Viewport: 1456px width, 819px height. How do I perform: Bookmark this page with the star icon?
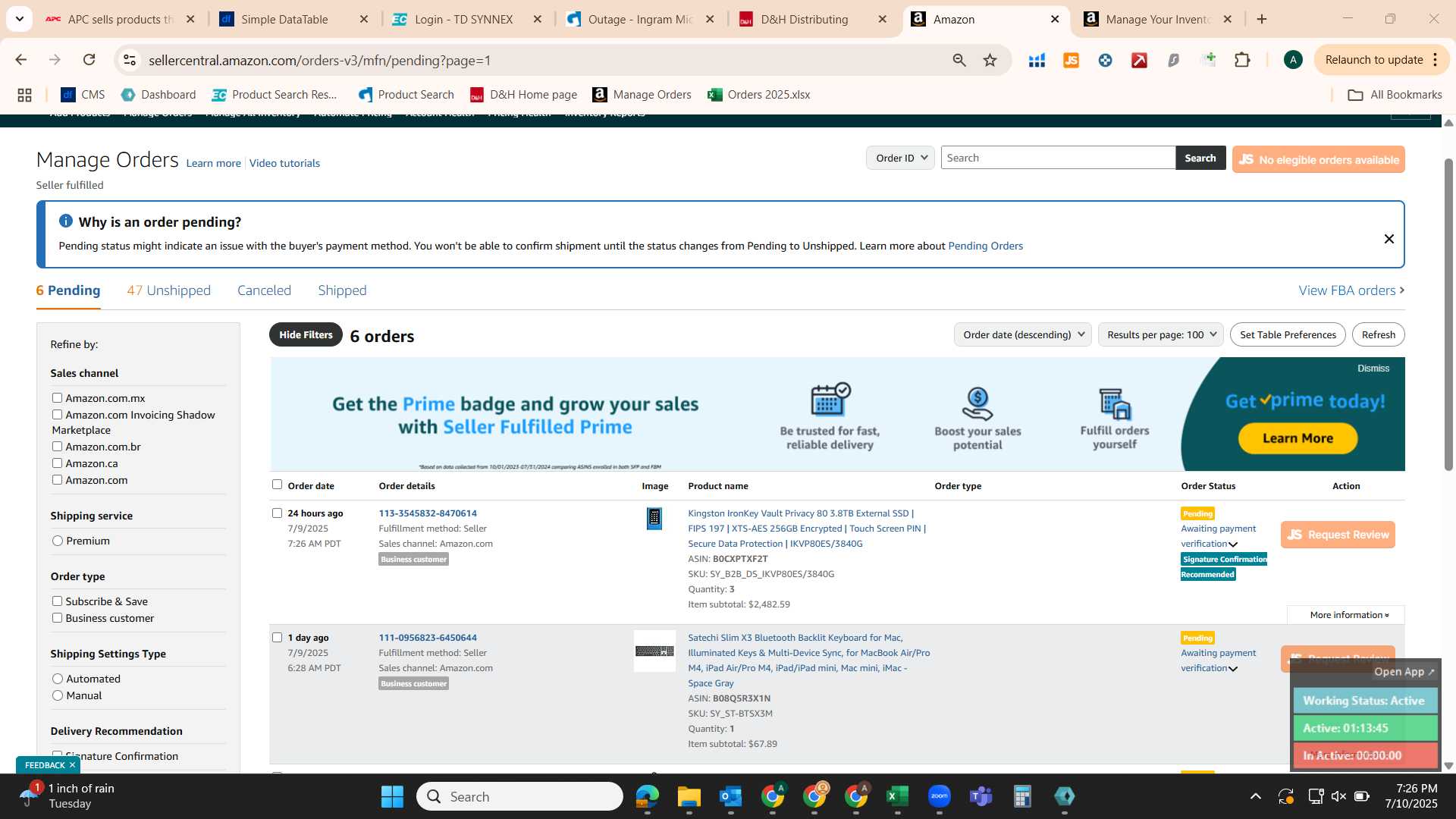click(990, 60)
